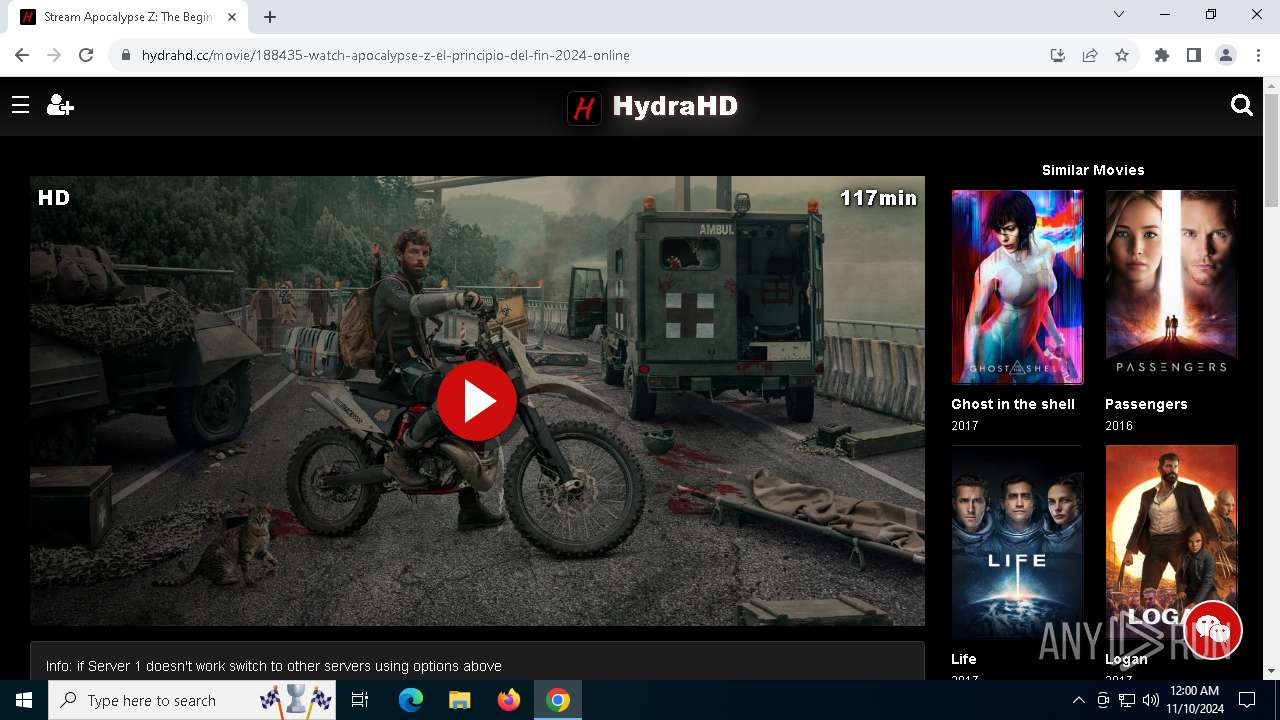
Task: Click the add user sign-up icon
Action: click(60, 105)
